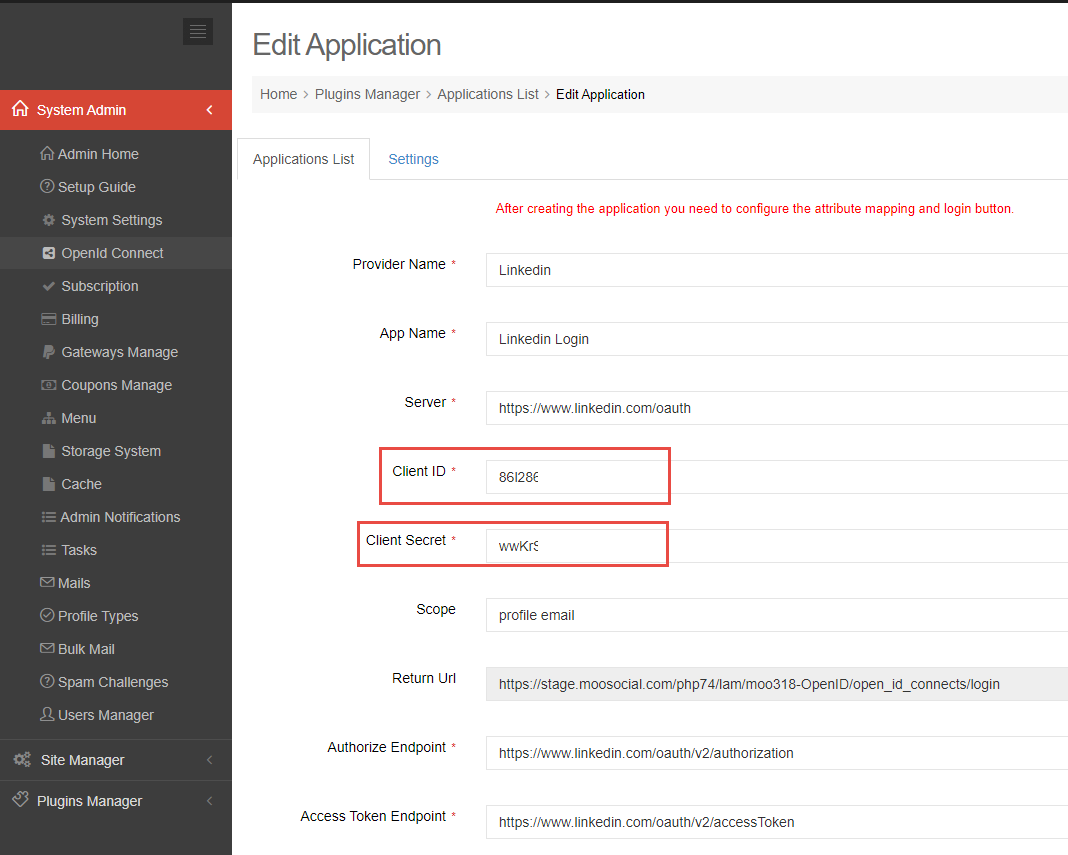Open System Settings sidebar link
Image resolution: width=1068 pixels, height=855 pixels.
pos(112,220)
